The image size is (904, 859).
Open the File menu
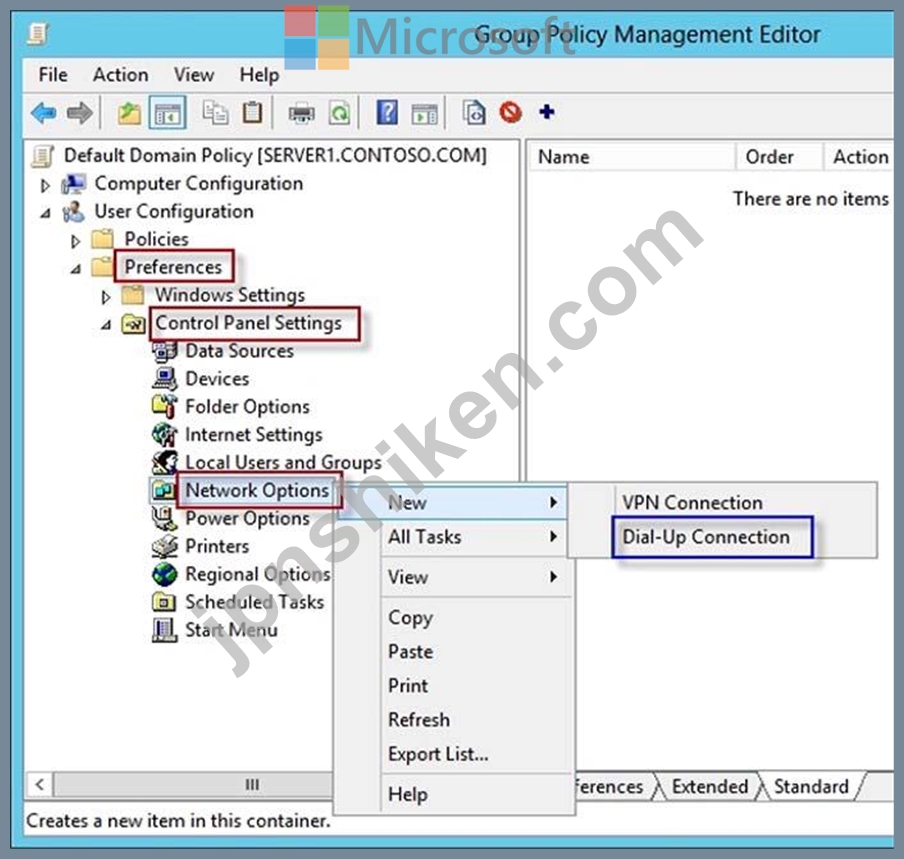pyautogui.click(x=53, y=74)
